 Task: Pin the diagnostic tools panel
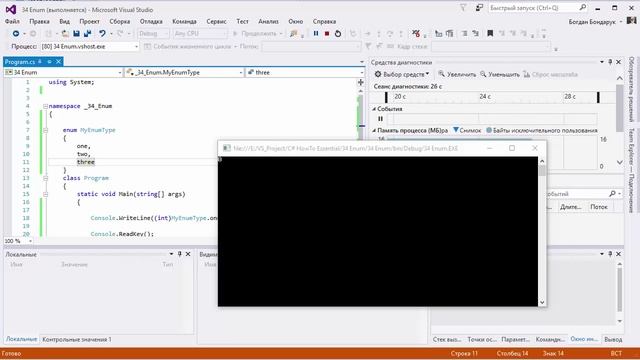pos(610,62)
